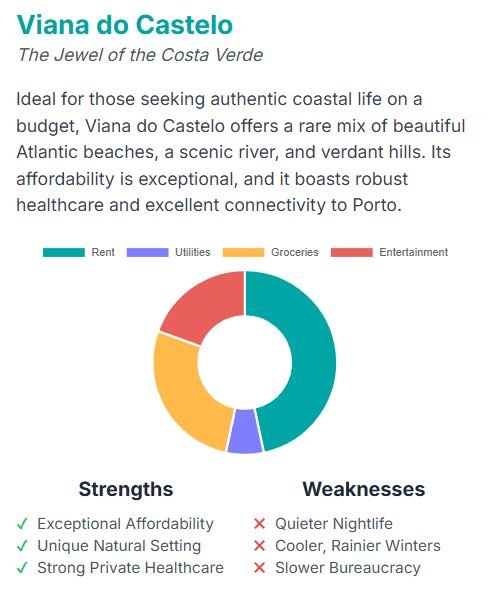Toggle the Rent legend color box
The height and width of the screenshot is (595, 491).
coord(64,252)
